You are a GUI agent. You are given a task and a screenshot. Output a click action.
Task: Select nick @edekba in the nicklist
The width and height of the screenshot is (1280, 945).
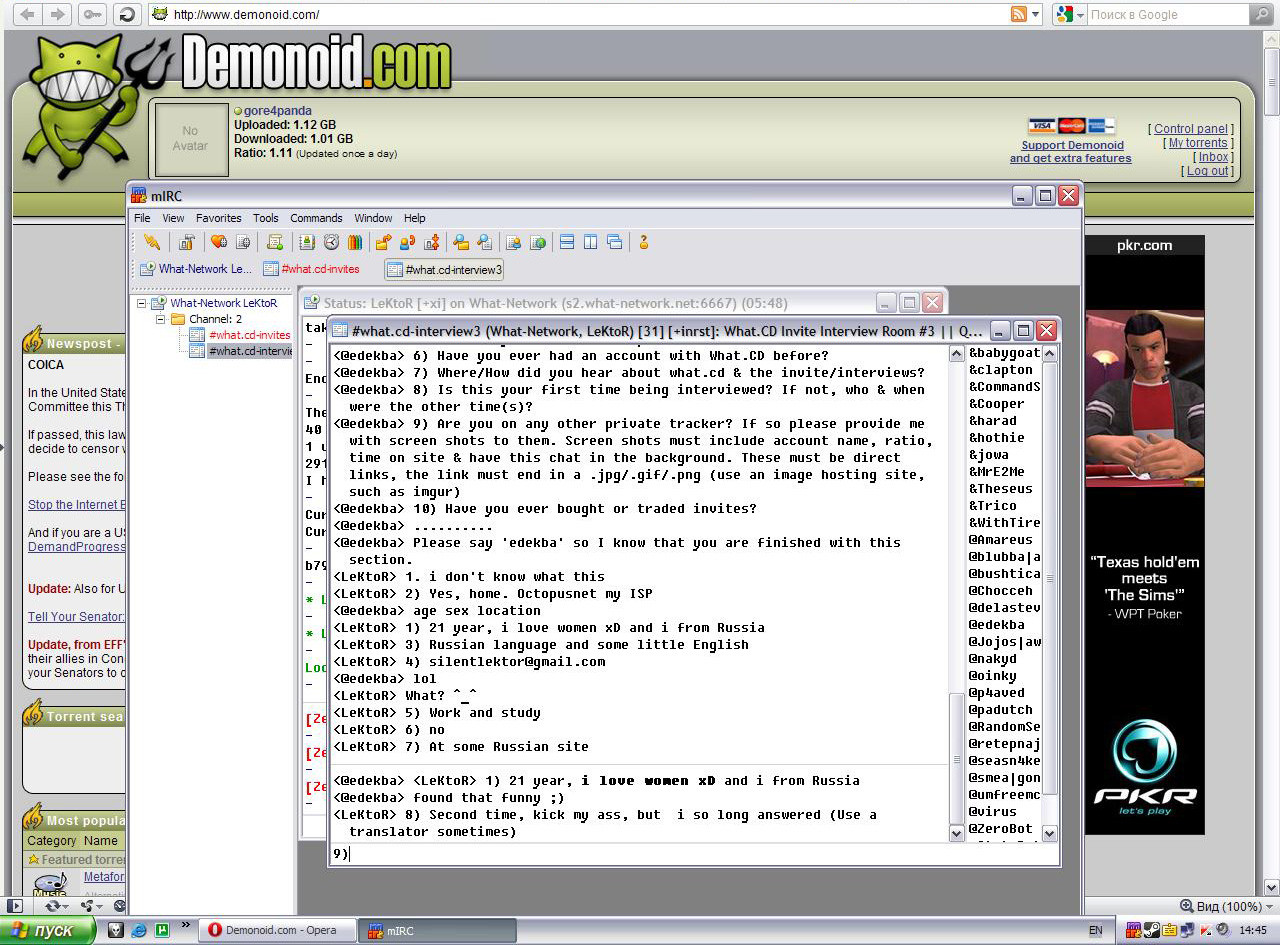997,625
